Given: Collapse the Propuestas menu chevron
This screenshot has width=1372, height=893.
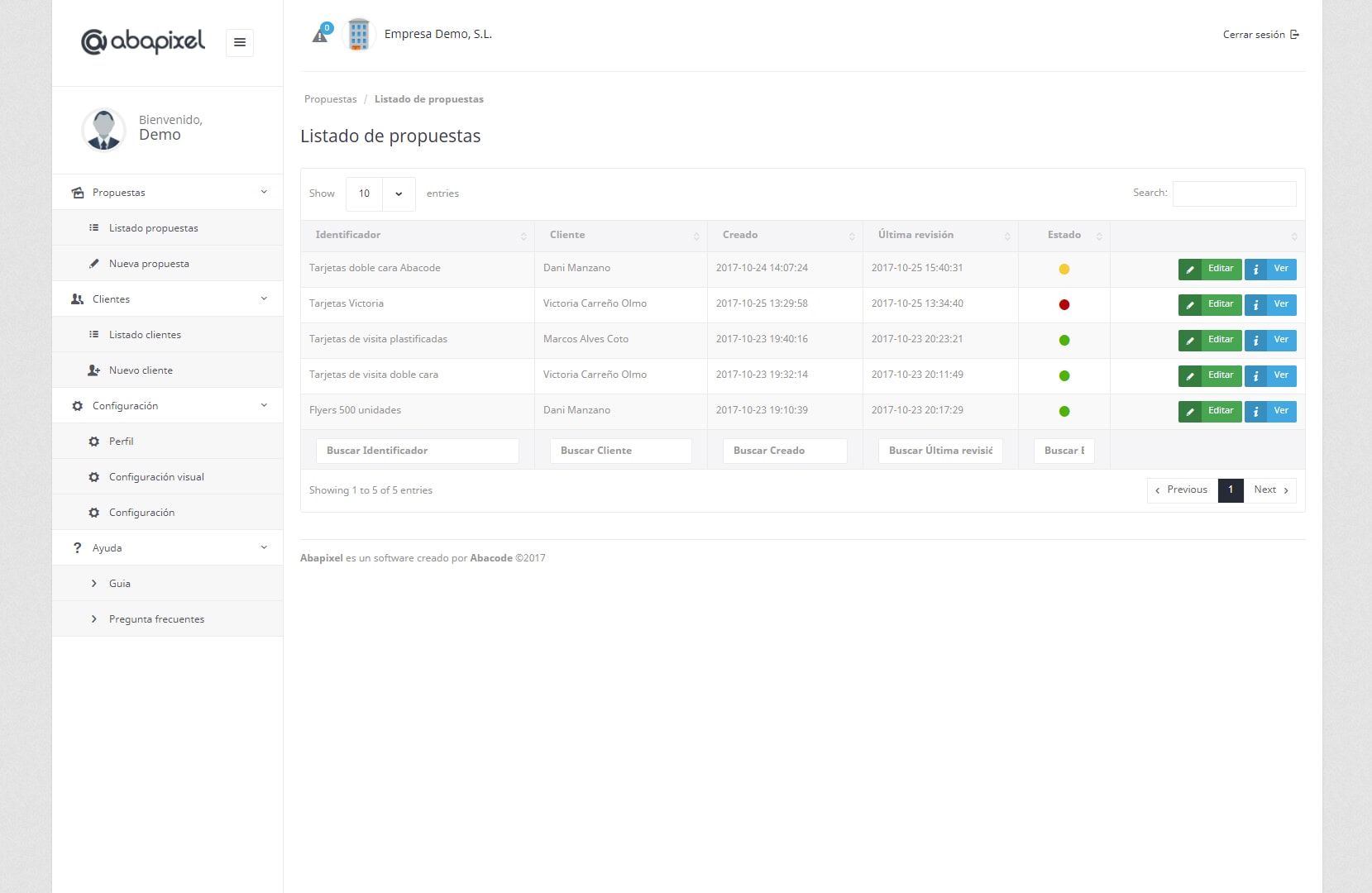Looking at the screenshot, I should coord(264,192).
